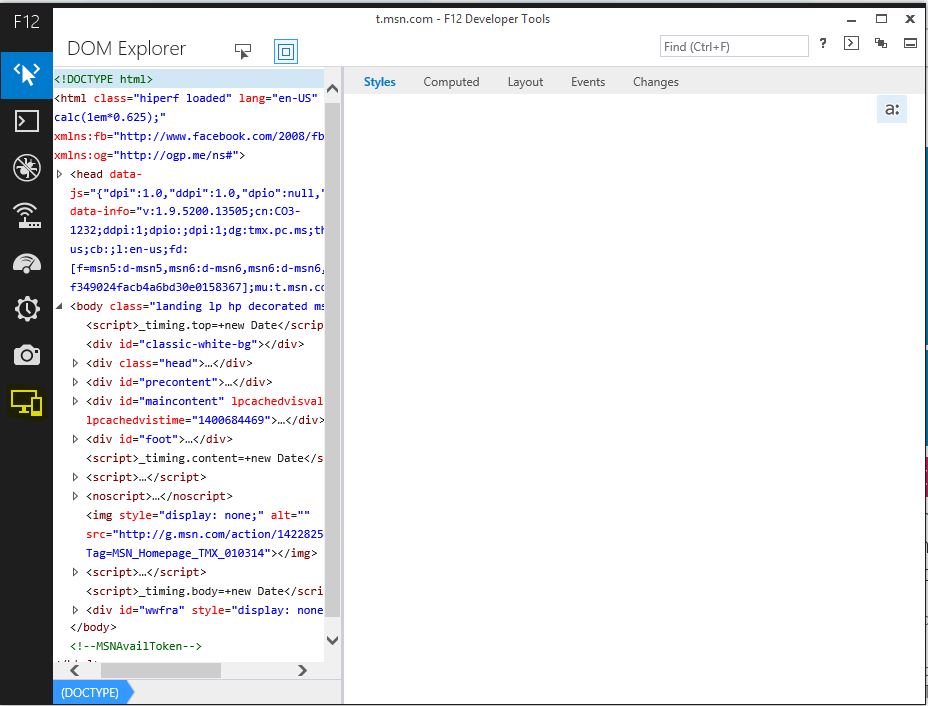Switch to the Computed tab
The image size is (928, 706).
coord(451,82)
